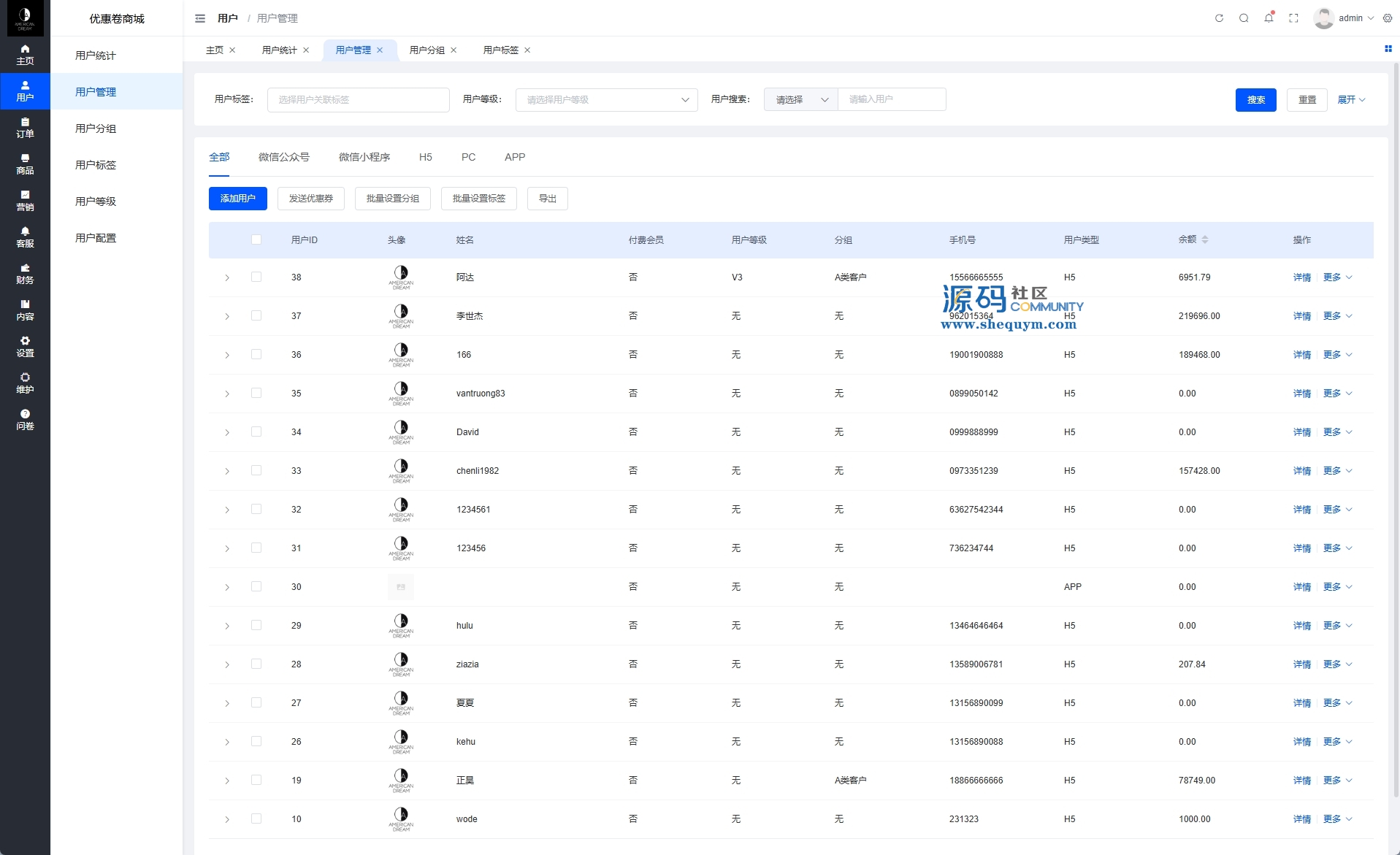Click the 添加用户 button
Screen dimensions: 1400x855
[237, 199]
